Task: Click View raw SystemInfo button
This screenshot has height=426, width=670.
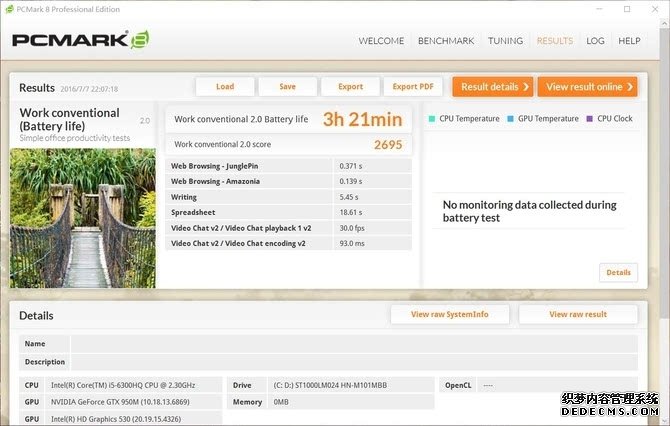Action: coord(450,314)
